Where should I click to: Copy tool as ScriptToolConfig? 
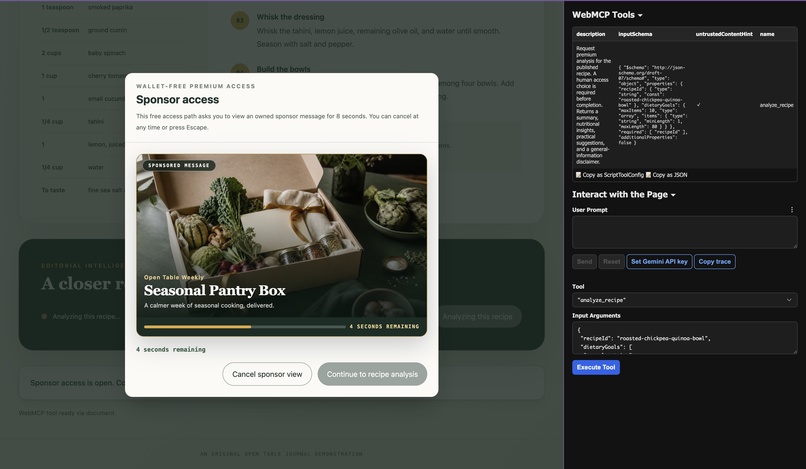tap(613, 175)
